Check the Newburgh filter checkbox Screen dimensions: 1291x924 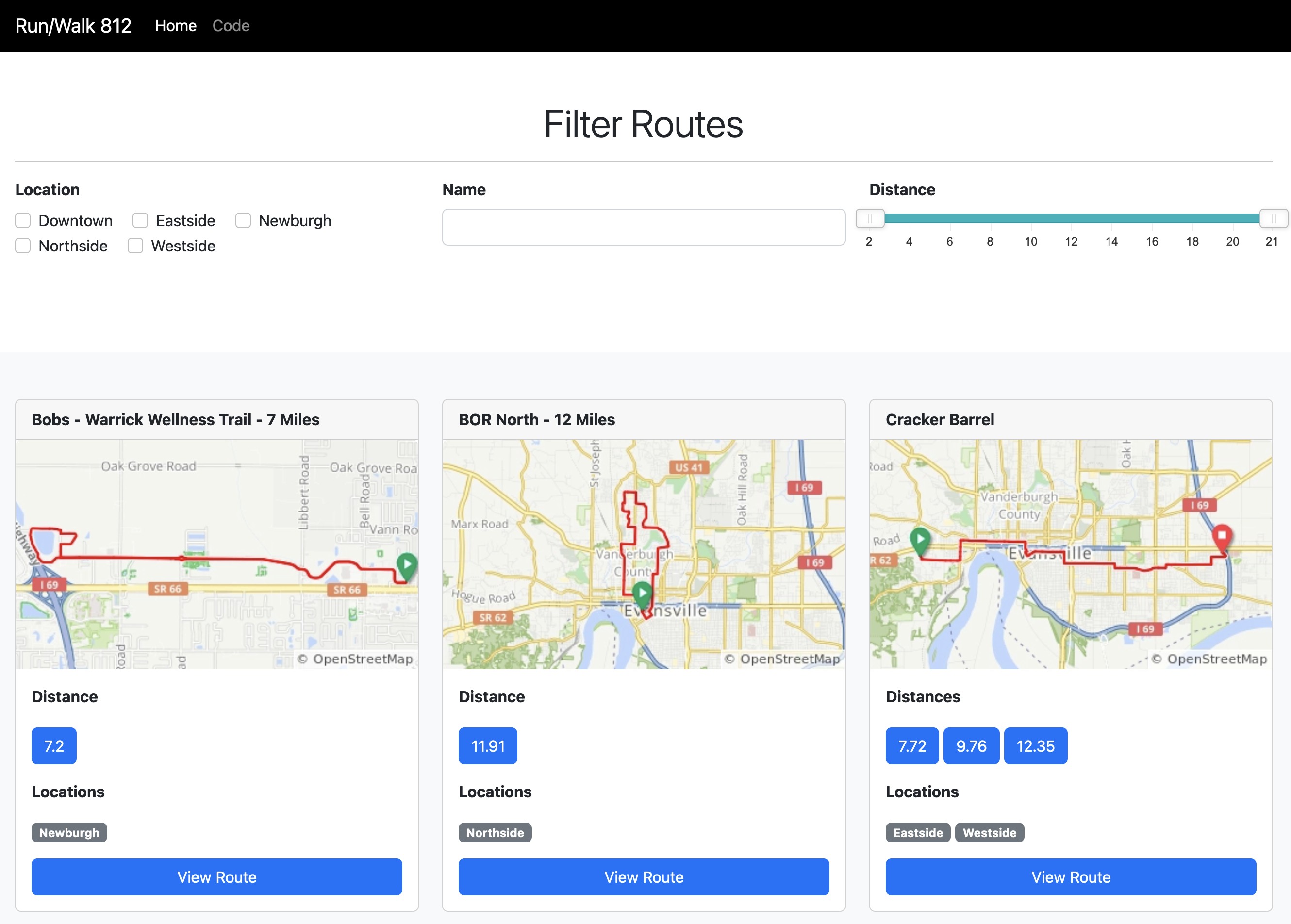(x=243, y=221)
